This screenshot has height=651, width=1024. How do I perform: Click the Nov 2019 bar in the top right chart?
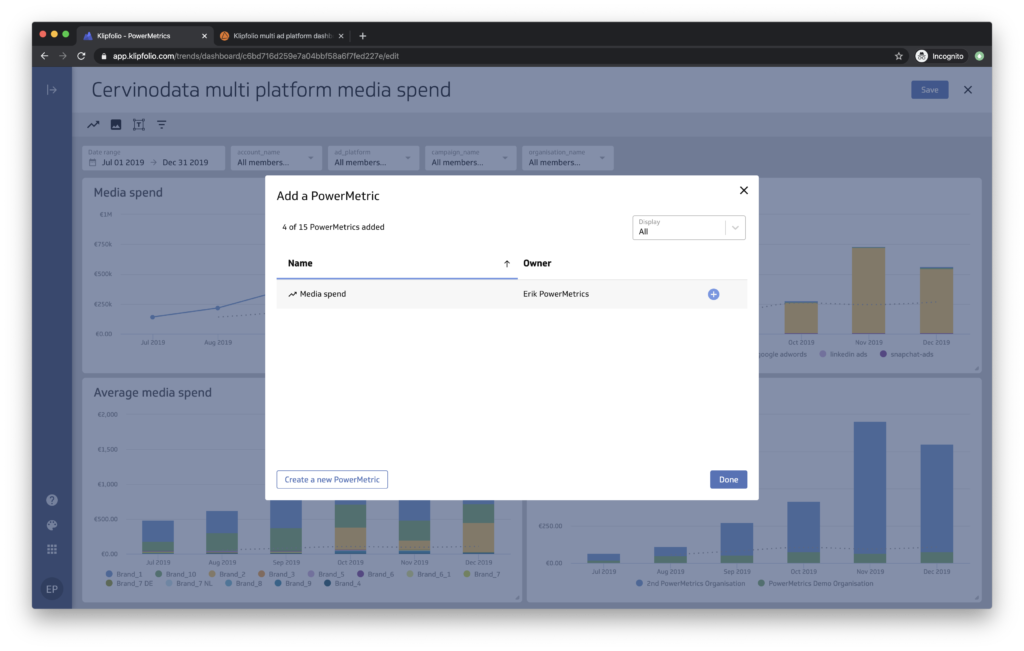click(x=869, y=291)
